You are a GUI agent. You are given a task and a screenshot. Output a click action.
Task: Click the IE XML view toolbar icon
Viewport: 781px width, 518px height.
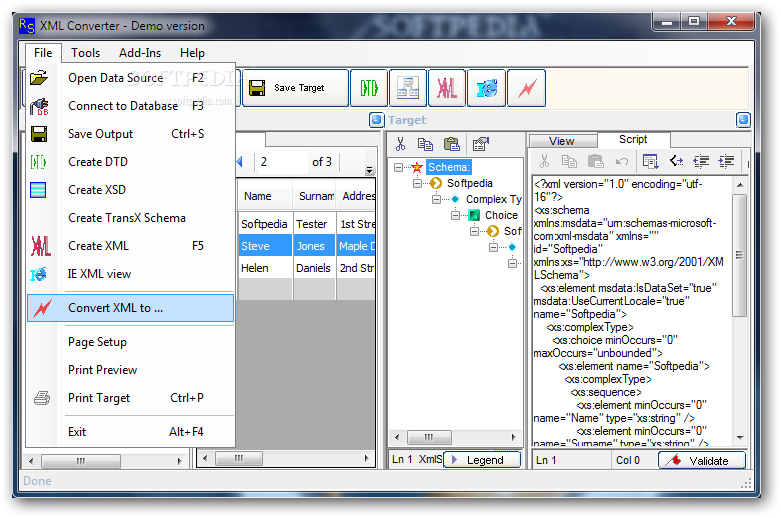pyautogui.click(x=487, y=88)
